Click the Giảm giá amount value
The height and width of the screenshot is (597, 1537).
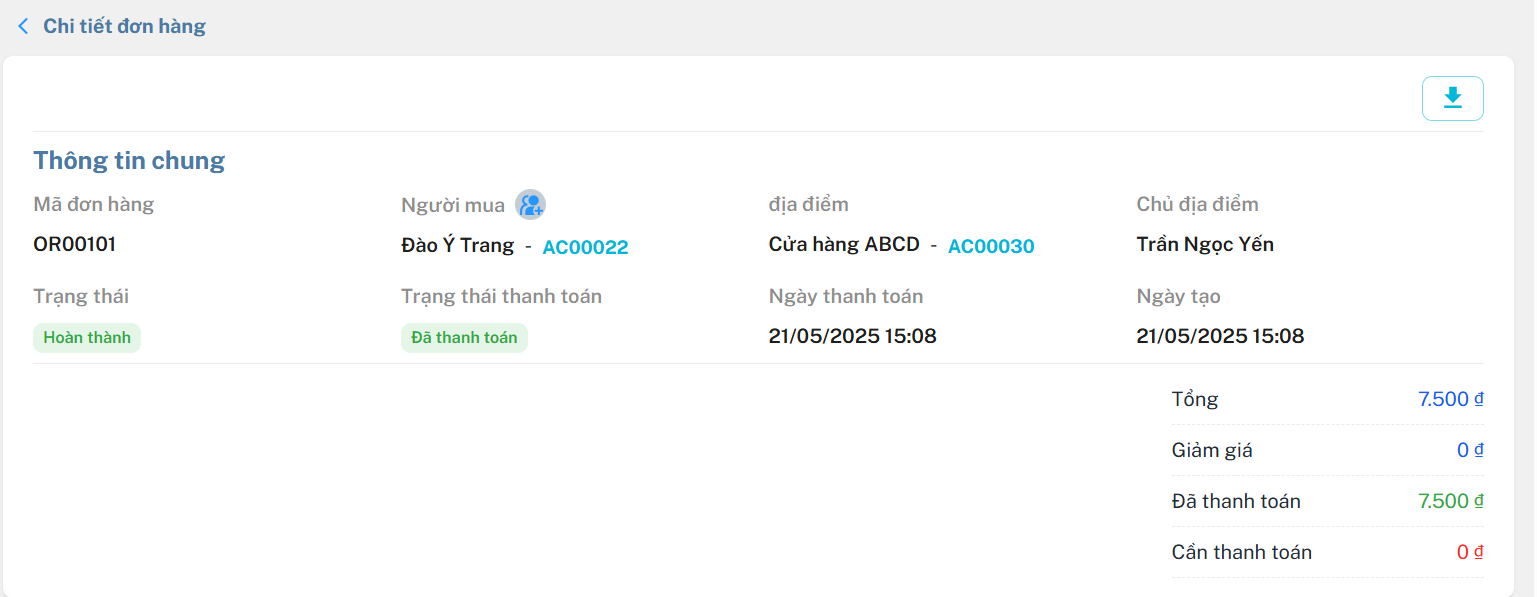tap(1470, 450)
